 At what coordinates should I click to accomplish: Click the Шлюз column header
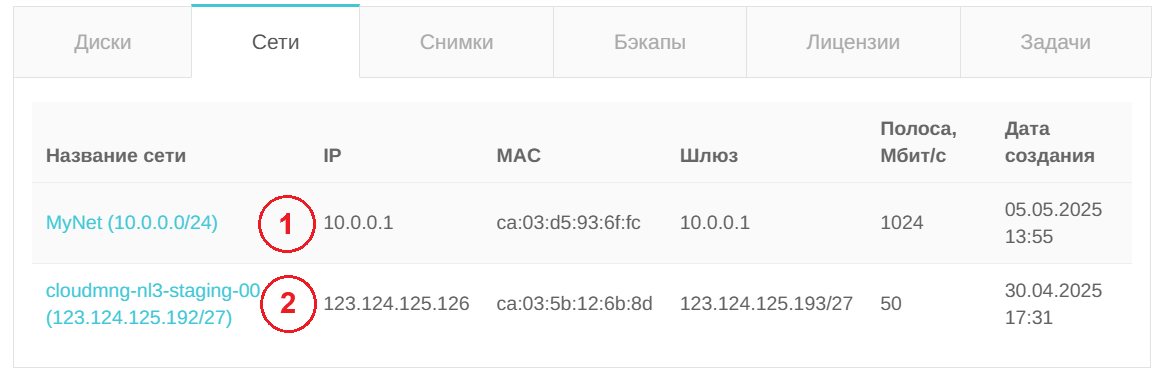[709, 156]
